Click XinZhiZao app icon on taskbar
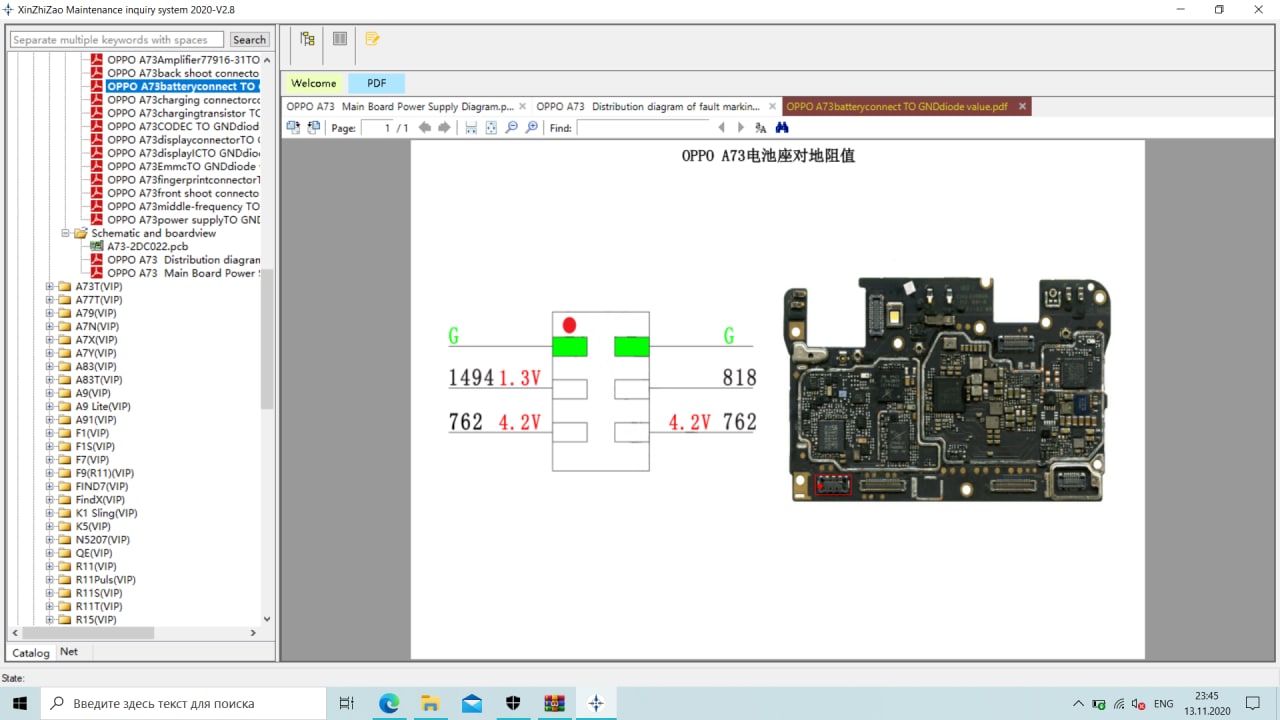Image resolution: width=1280 pixels, height=720 pixels. tap(596, 703)
